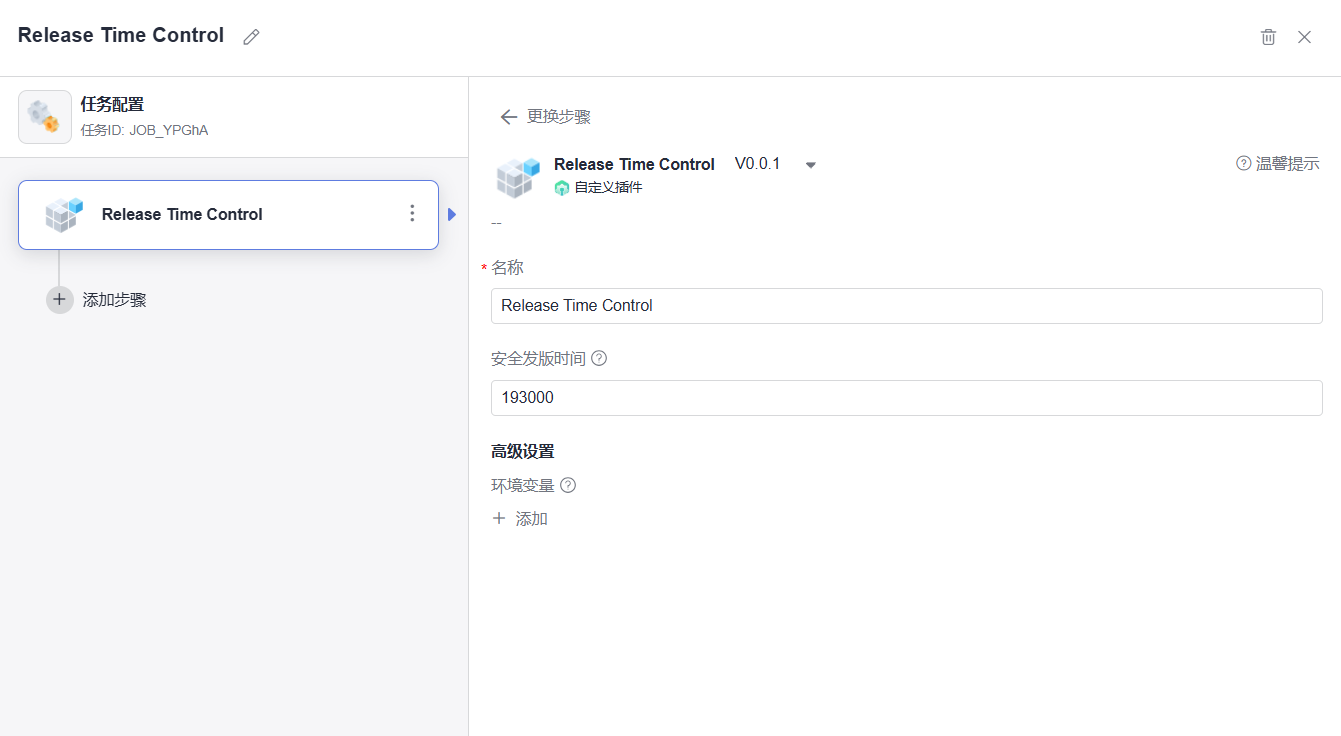The width and height of the screenshot is (1341, 736).
Task: Click the 自定义插件 tag
Action: pos(600,188)
